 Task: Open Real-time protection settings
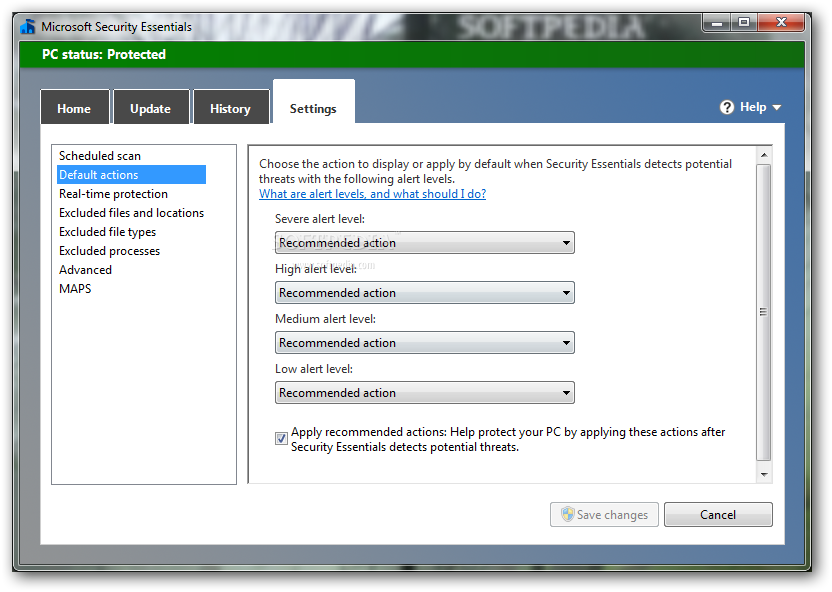coord(114,194)
